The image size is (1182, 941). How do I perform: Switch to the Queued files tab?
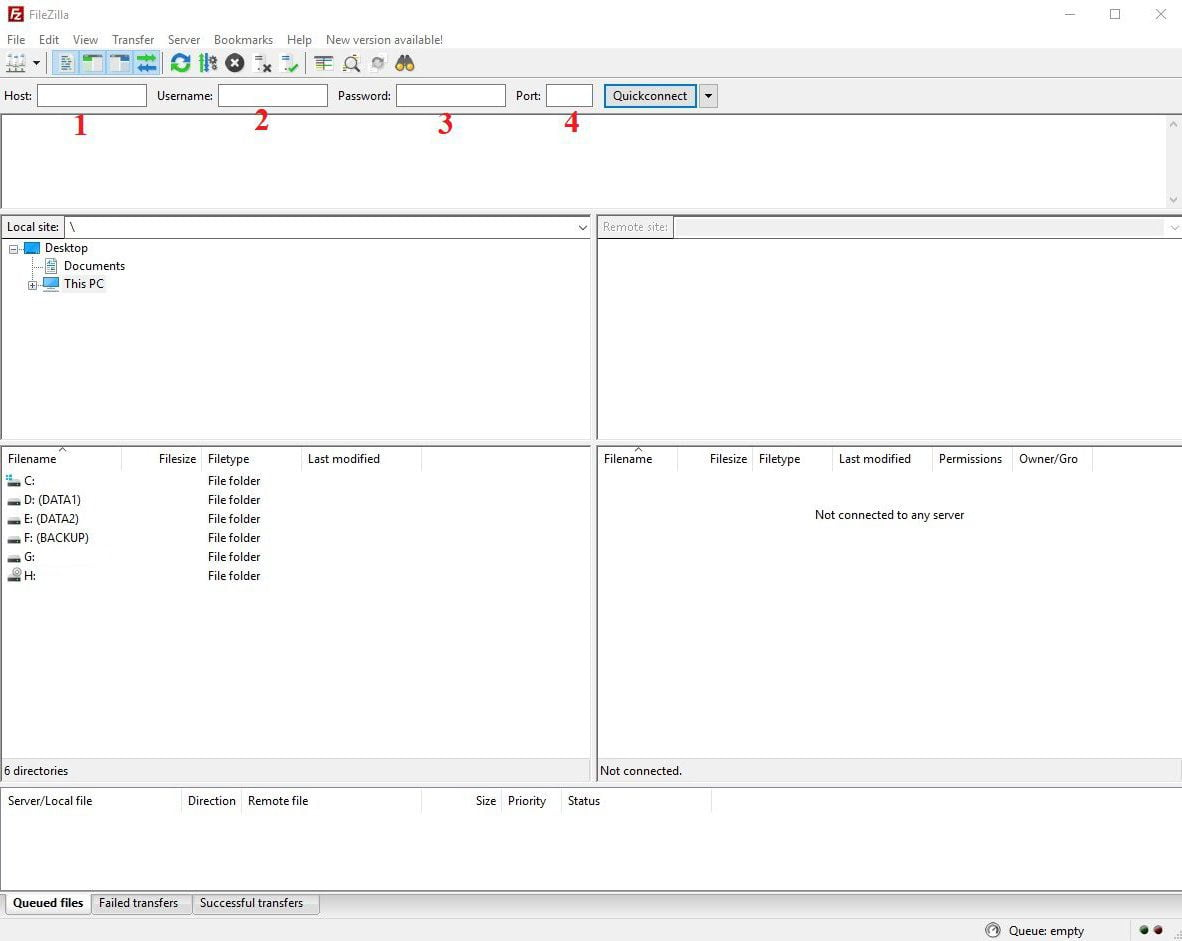pos(48,903)
